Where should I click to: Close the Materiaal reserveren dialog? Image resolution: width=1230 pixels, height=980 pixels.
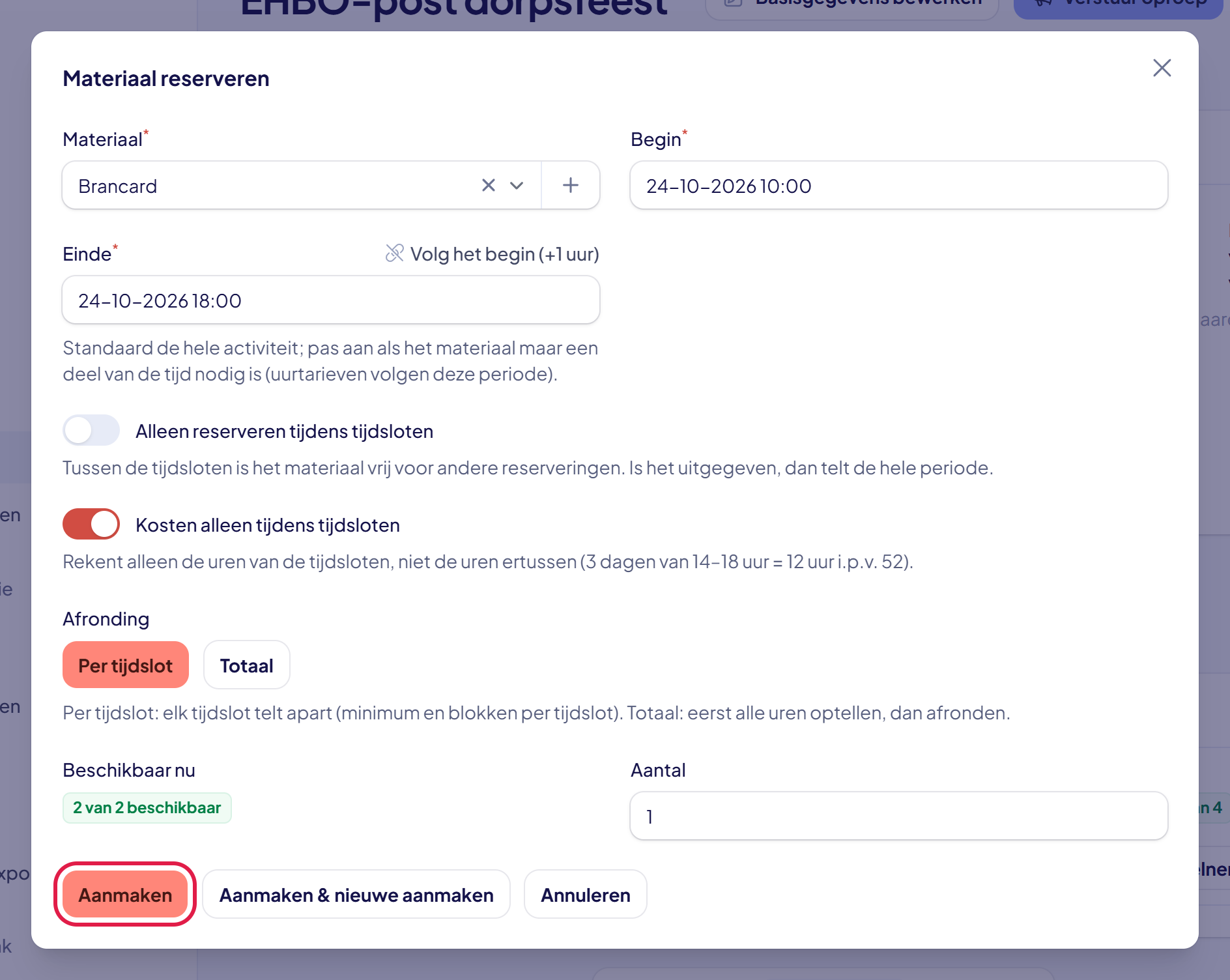point(1162,68)
